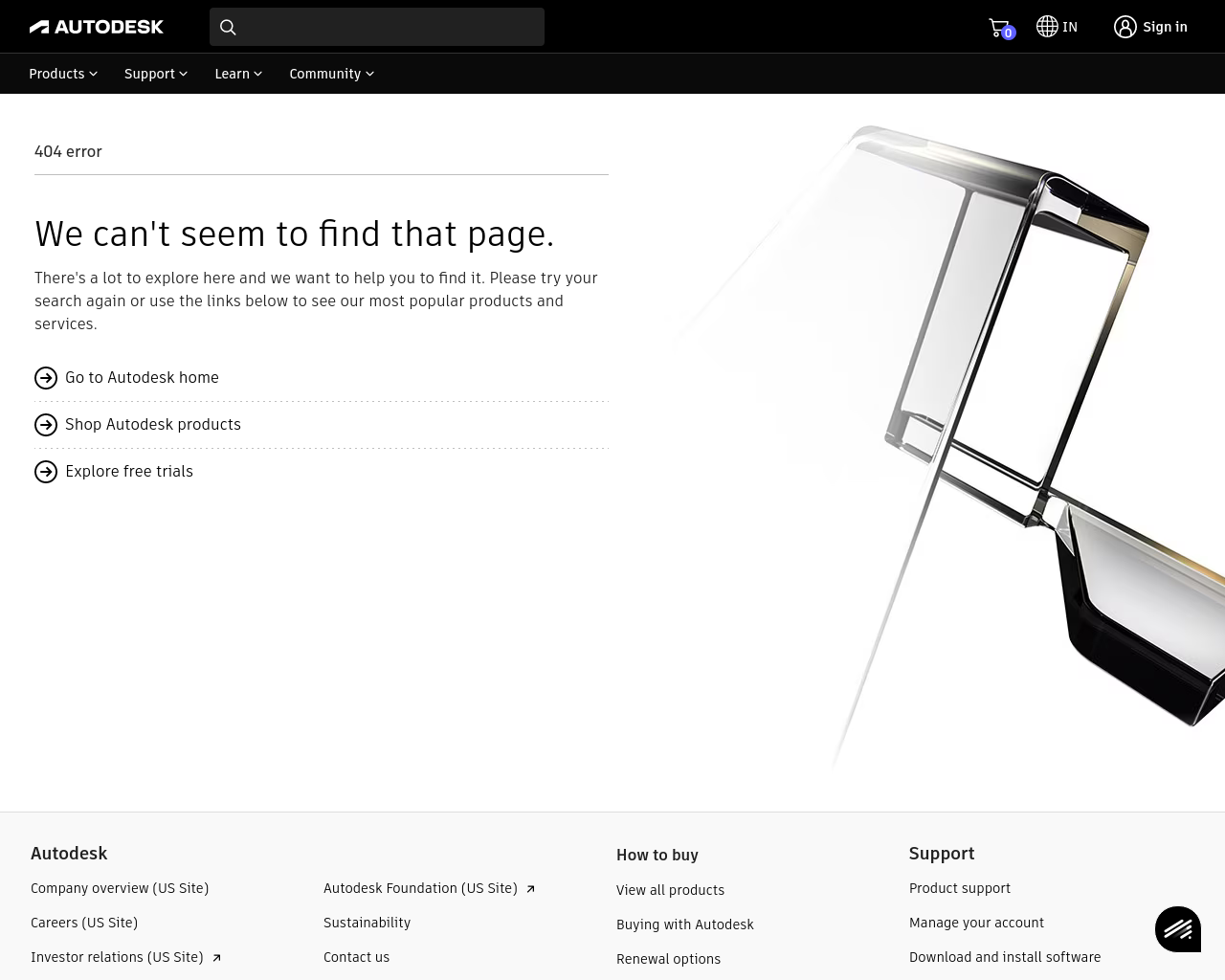Open Buying with Autodesk link
1225x980 pixels.
point(685,924)
